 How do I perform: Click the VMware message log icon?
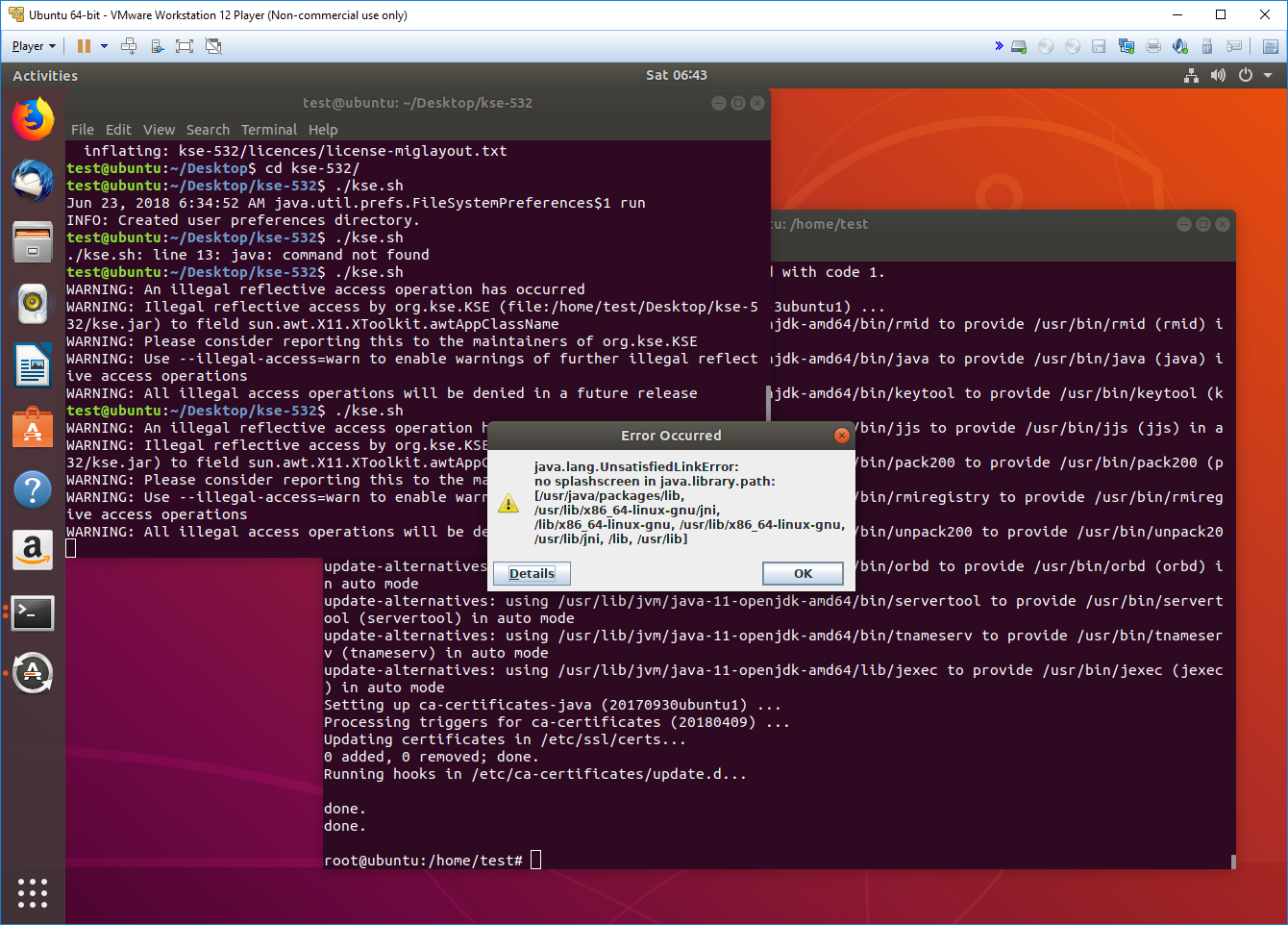(x=1234, y=46)
